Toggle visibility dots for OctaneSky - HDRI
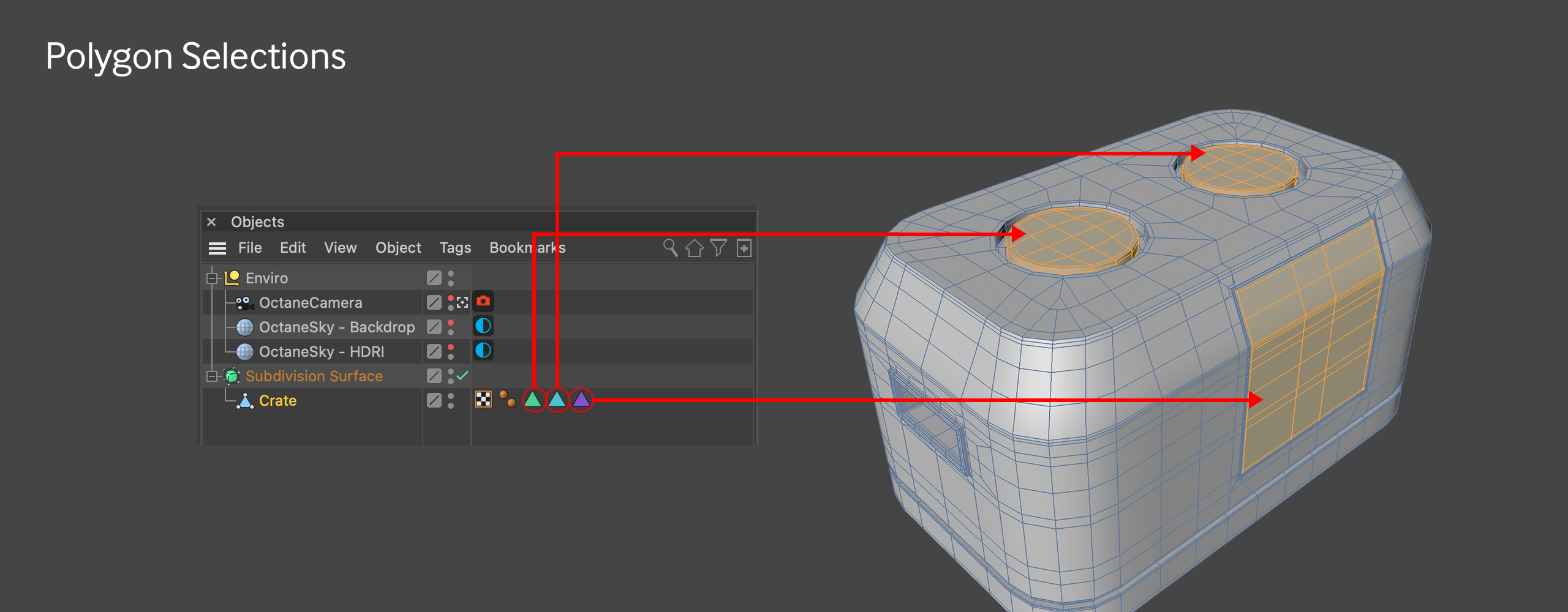Screen dimensions: 1568x612 coord(451,351)
